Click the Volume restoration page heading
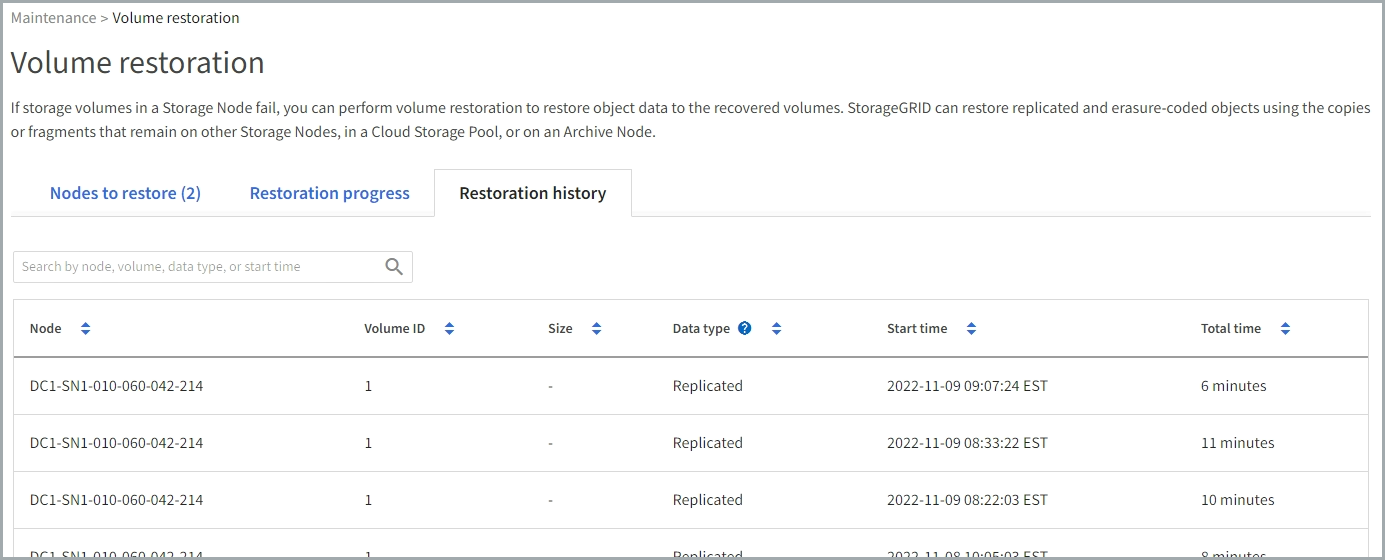Screen dimensions: 1385x560 (x=137, y=62)
